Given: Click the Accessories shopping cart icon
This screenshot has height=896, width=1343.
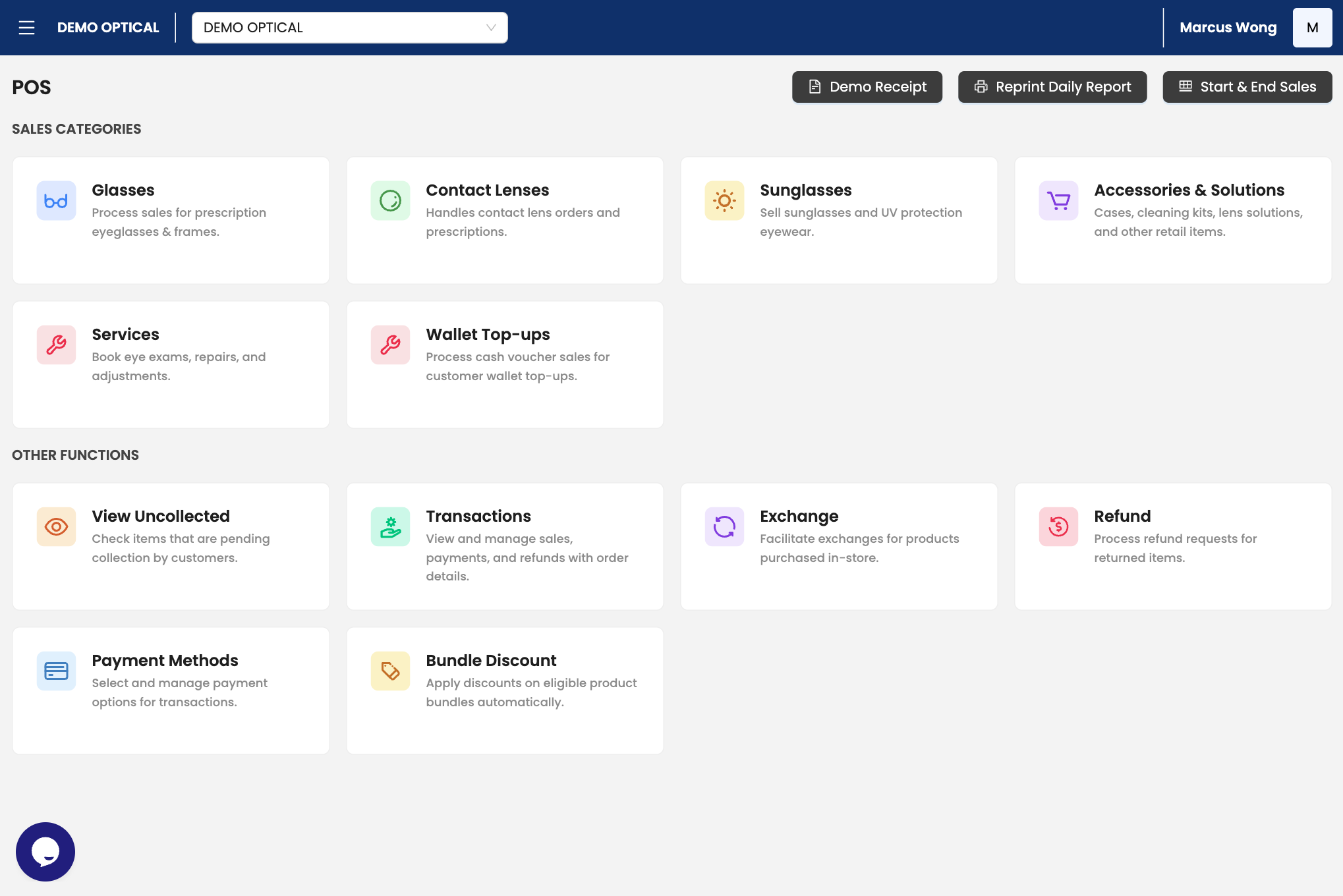Looking at the screenshot, I should tap(1058, 200).
